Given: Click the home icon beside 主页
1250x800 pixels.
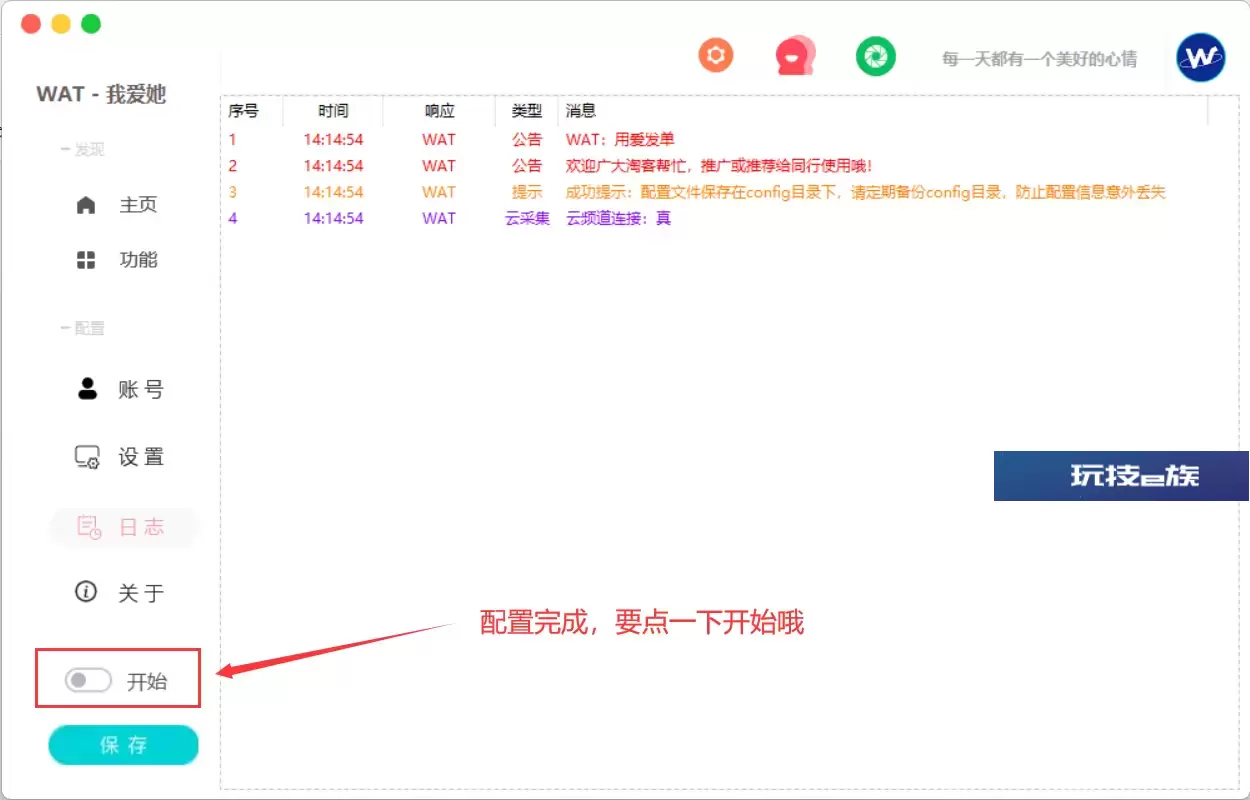Looking at the screenshot, I should [86, 205].
